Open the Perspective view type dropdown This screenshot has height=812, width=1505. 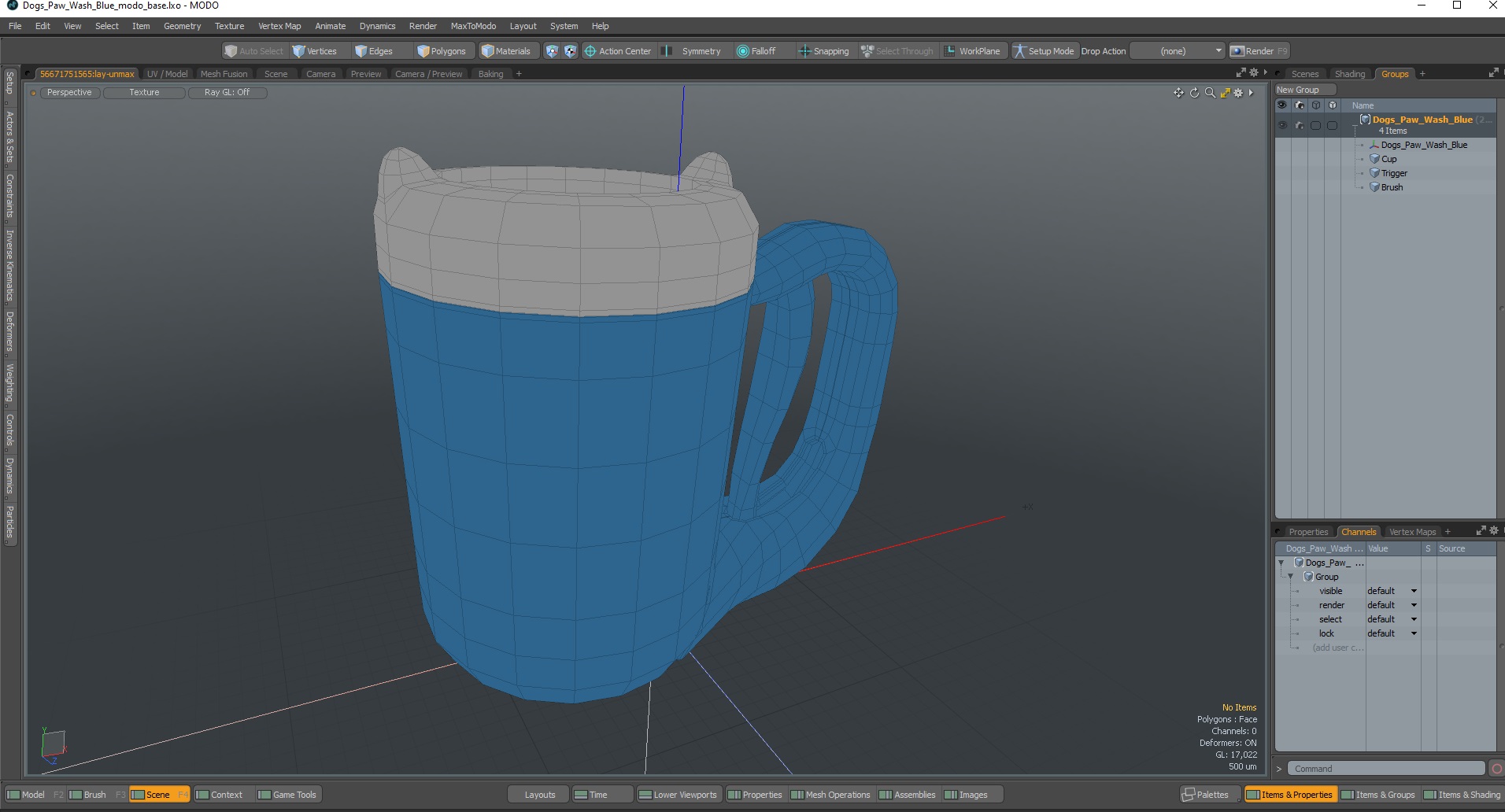coord(69,93)
